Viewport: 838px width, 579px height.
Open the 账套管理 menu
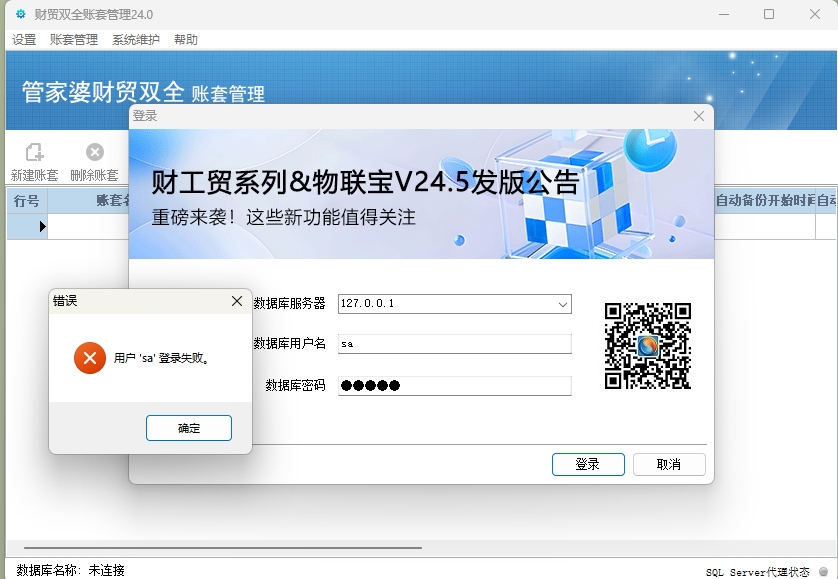click(x=74, y=40)
